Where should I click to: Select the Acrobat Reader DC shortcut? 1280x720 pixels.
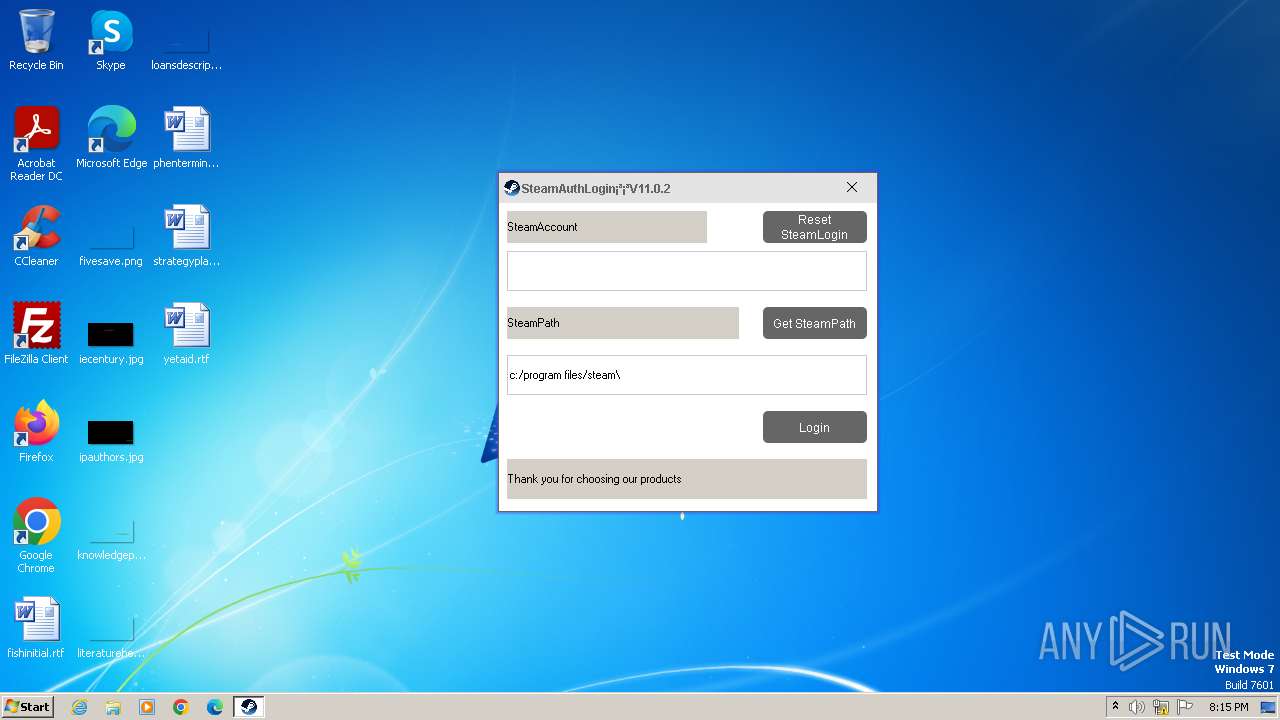click(x=36, y=144)
